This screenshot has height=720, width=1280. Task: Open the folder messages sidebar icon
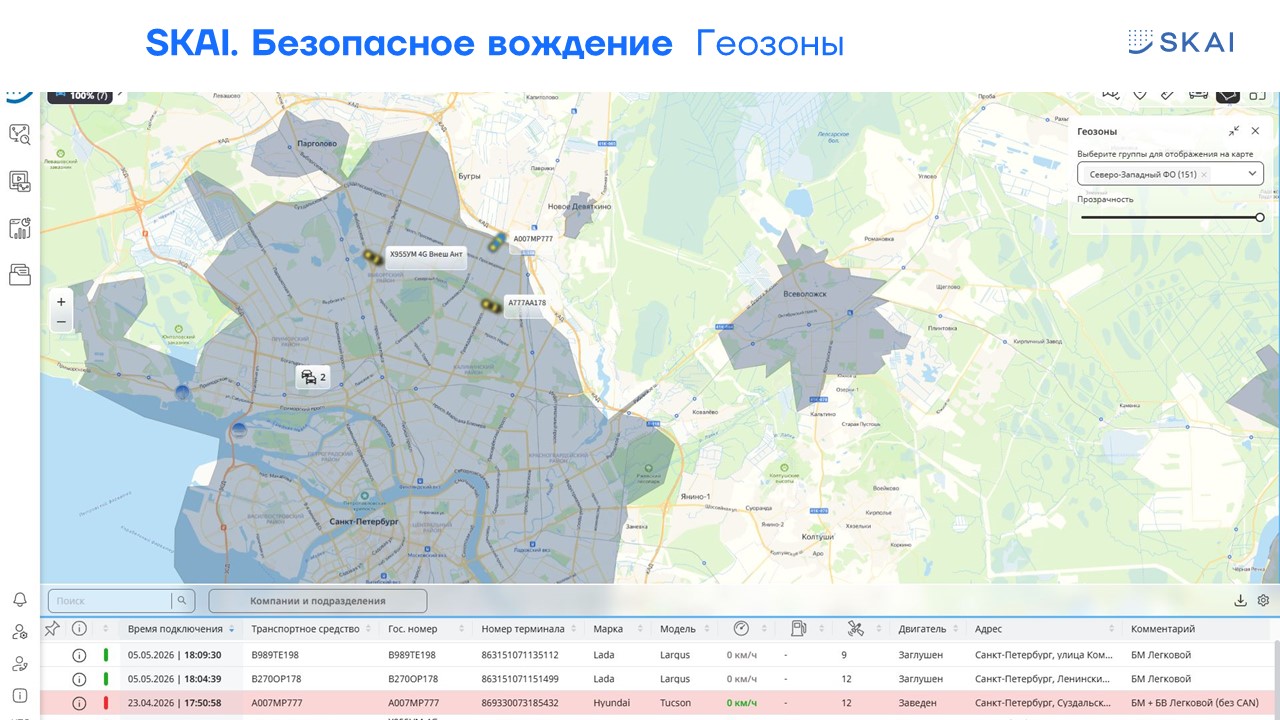[x=20, y=274]
